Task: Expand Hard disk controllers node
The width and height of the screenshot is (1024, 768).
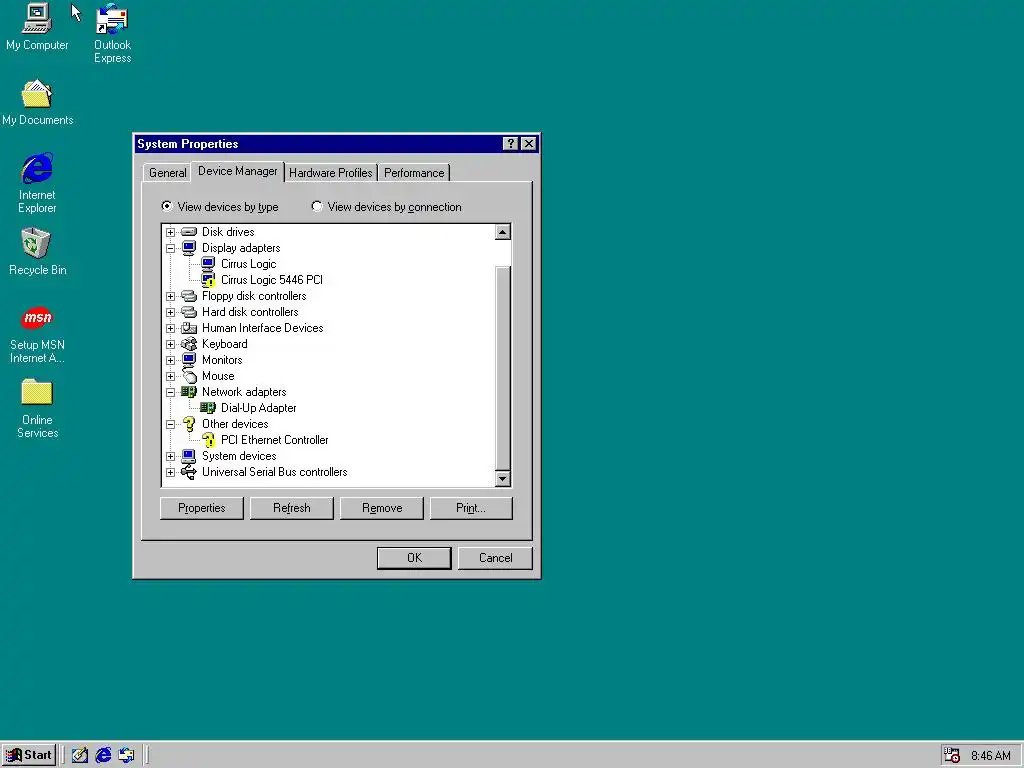Action: pyautogui.click(x=170, y=312)
